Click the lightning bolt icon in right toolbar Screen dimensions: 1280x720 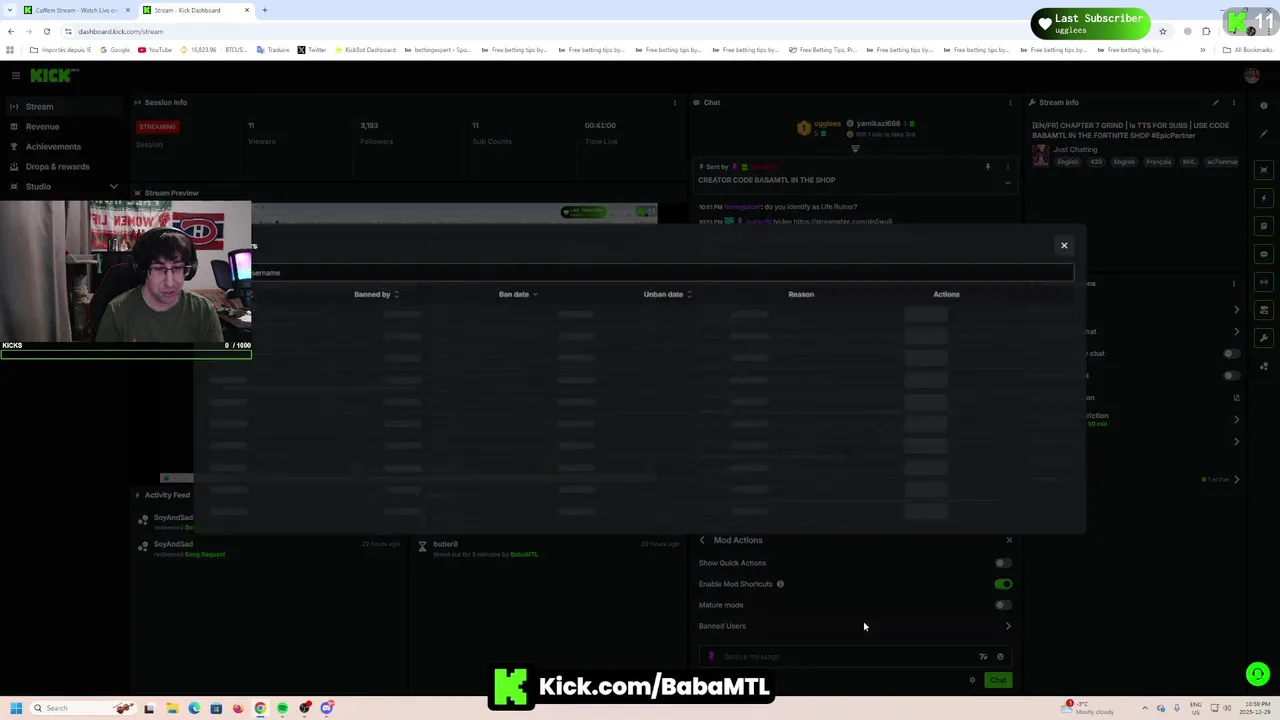click(x=1264, y=198)
